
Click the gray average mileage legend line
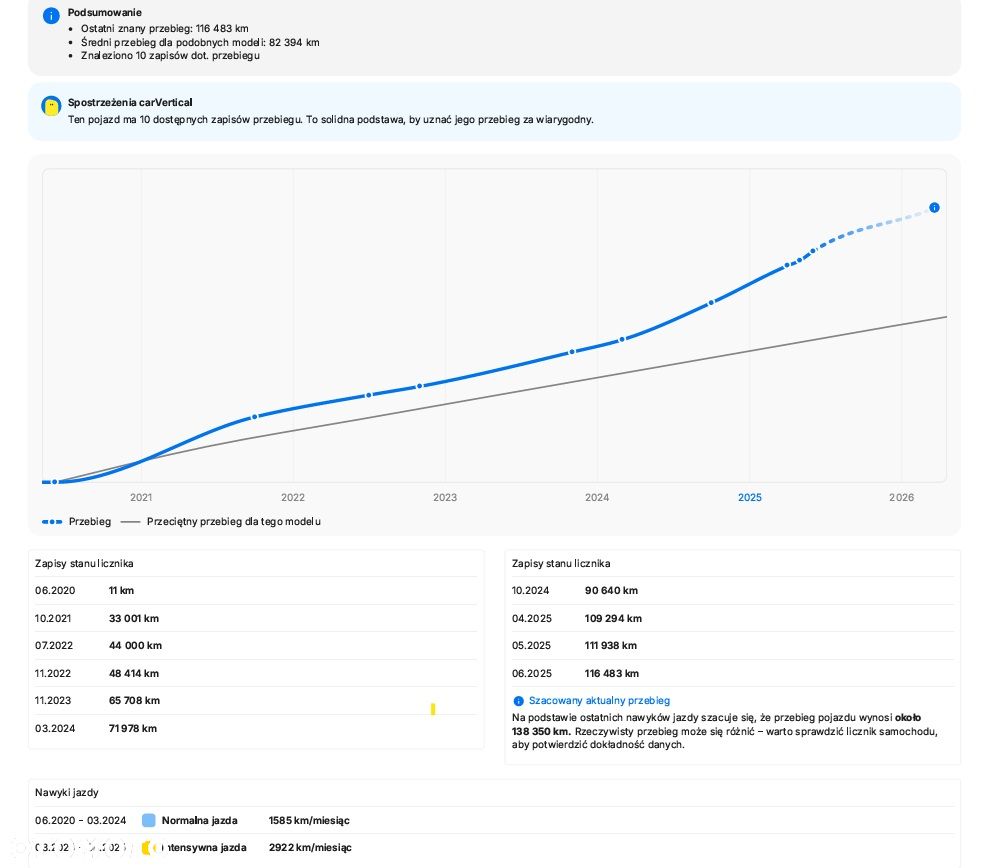click(130, 521)
